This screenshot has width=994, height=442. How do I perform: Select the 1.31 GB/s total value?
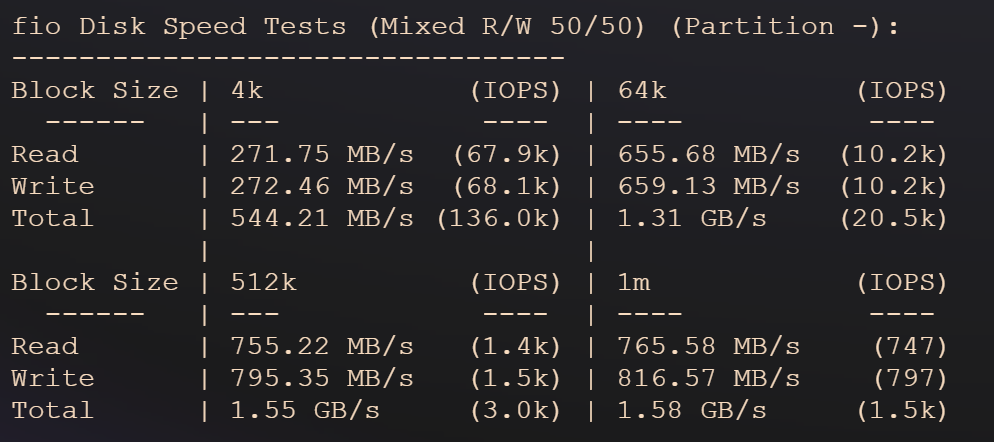[692, 218]
